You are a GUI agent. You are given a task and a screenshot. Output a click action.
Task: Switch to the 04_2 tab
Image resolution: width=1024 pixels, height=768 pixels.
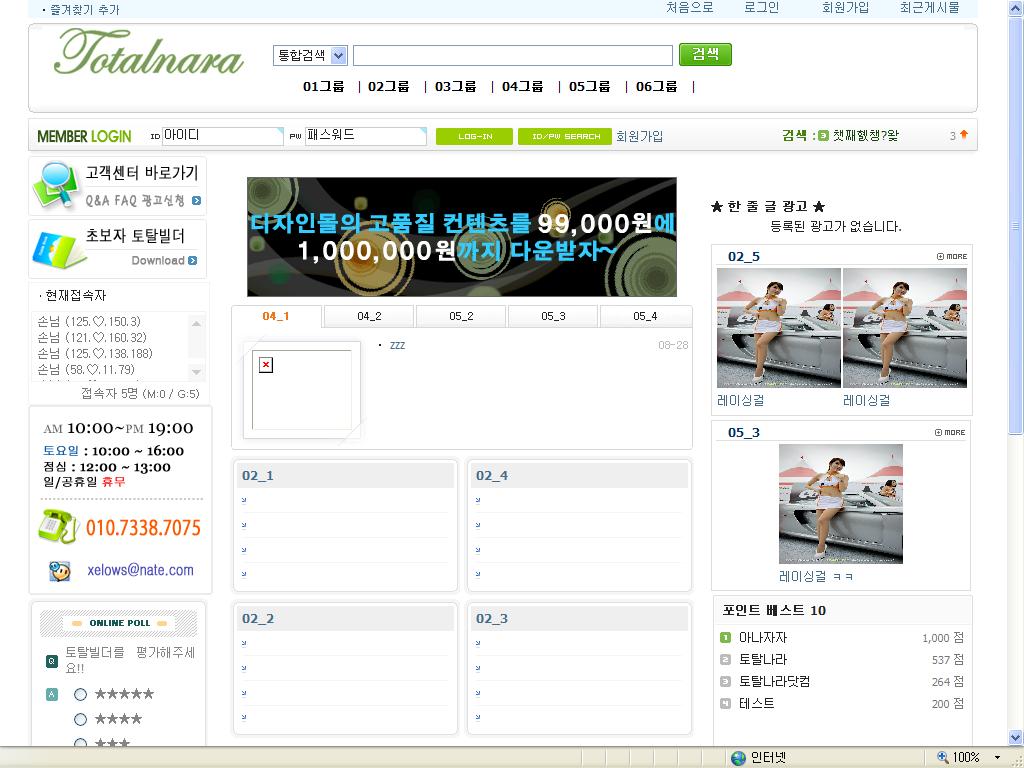click(x=369, y=316)
